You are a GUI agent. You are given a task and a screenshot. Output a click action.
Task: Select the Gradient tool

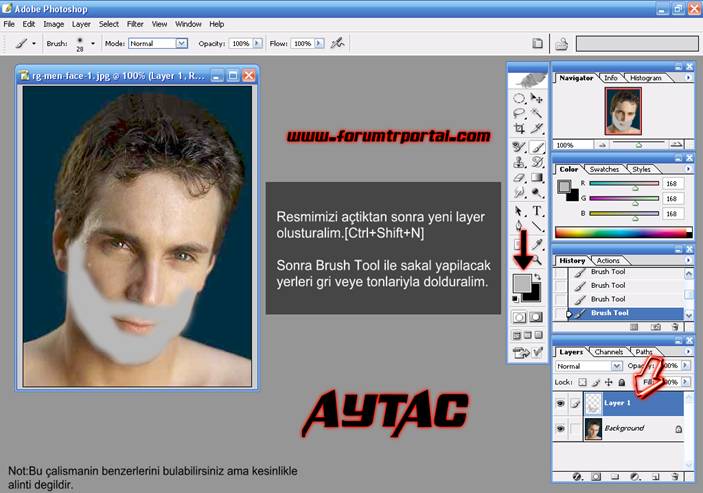coord(536,177)
